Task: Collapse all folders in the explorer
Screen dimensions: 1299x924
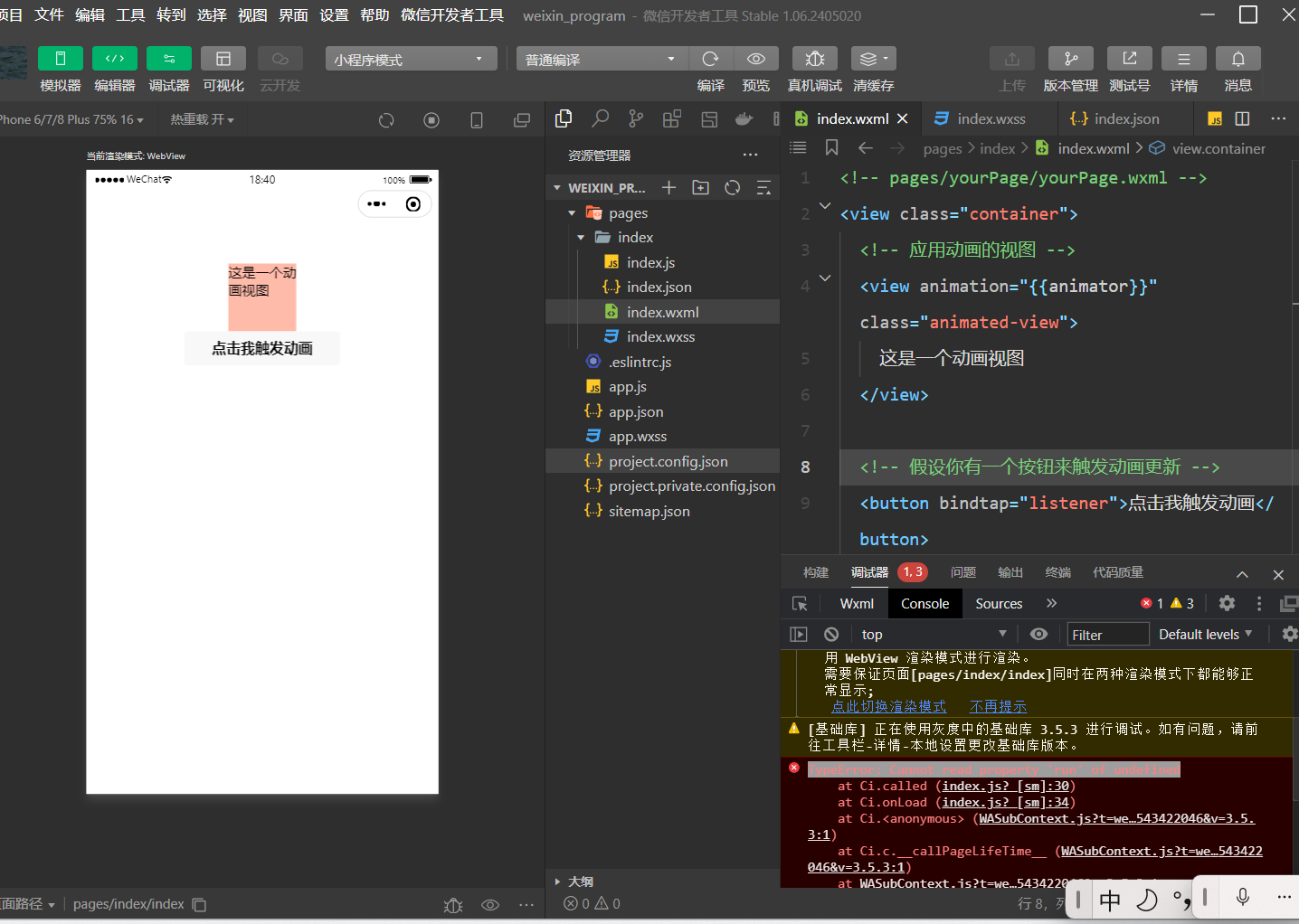Action: pyautogui.click(x=764, y=187)
